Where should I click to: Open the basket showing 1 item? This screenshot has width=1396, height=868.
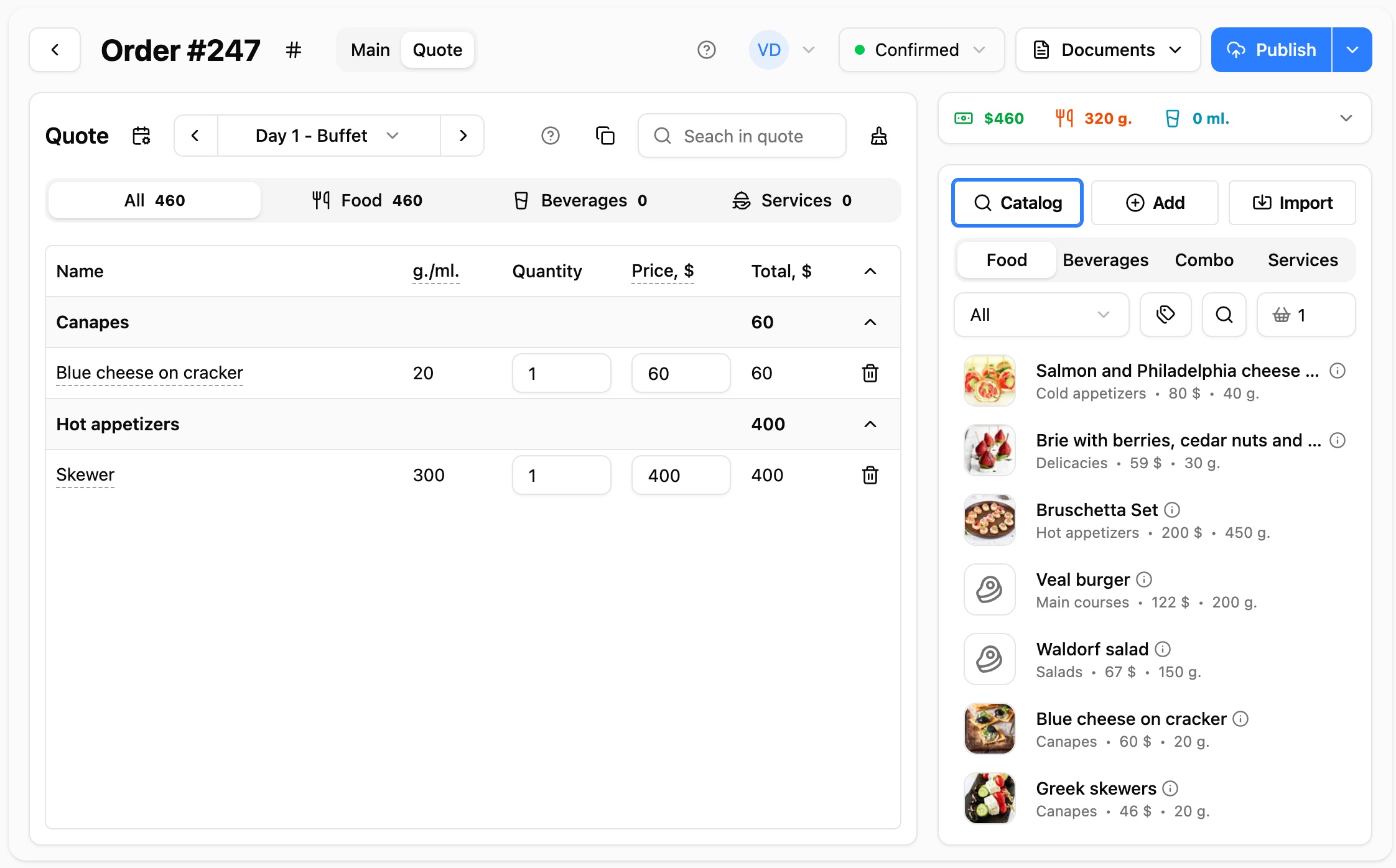click(x=1306, y=315)
